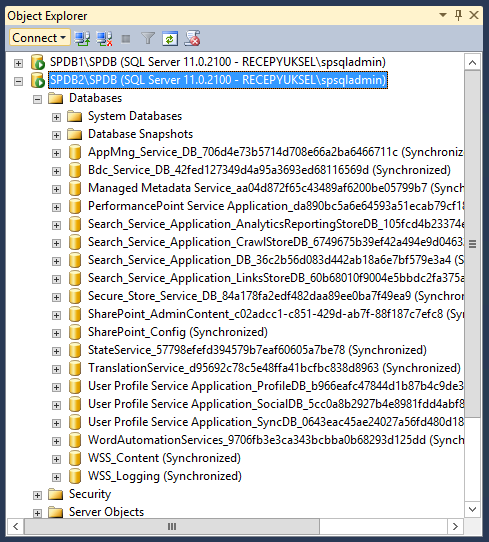Collapse the SPDB2\SPDB server node

(x=18, y=81)
